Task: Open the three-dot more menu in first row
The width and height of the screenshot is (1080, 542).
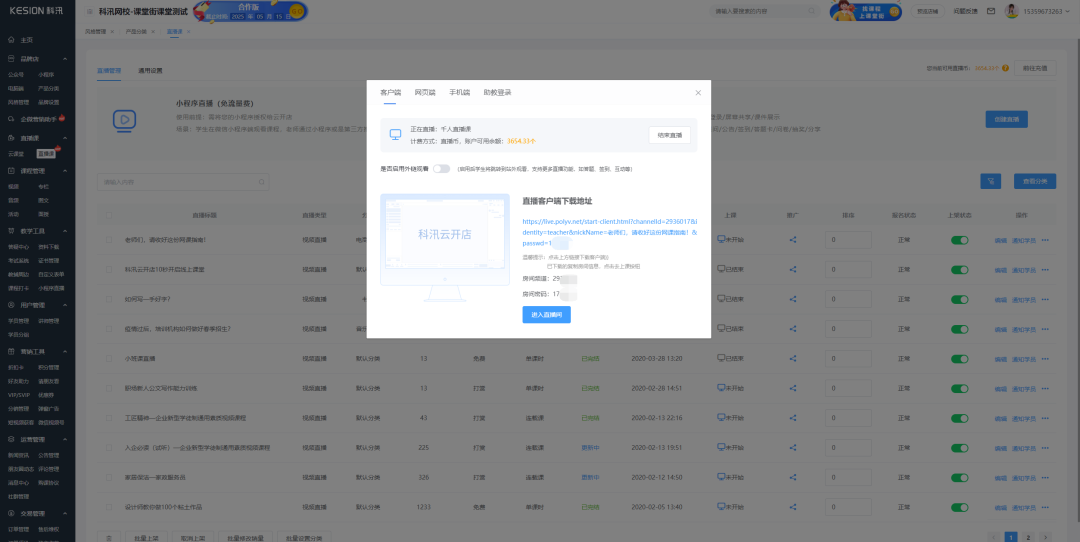Action: point(1047,240)
